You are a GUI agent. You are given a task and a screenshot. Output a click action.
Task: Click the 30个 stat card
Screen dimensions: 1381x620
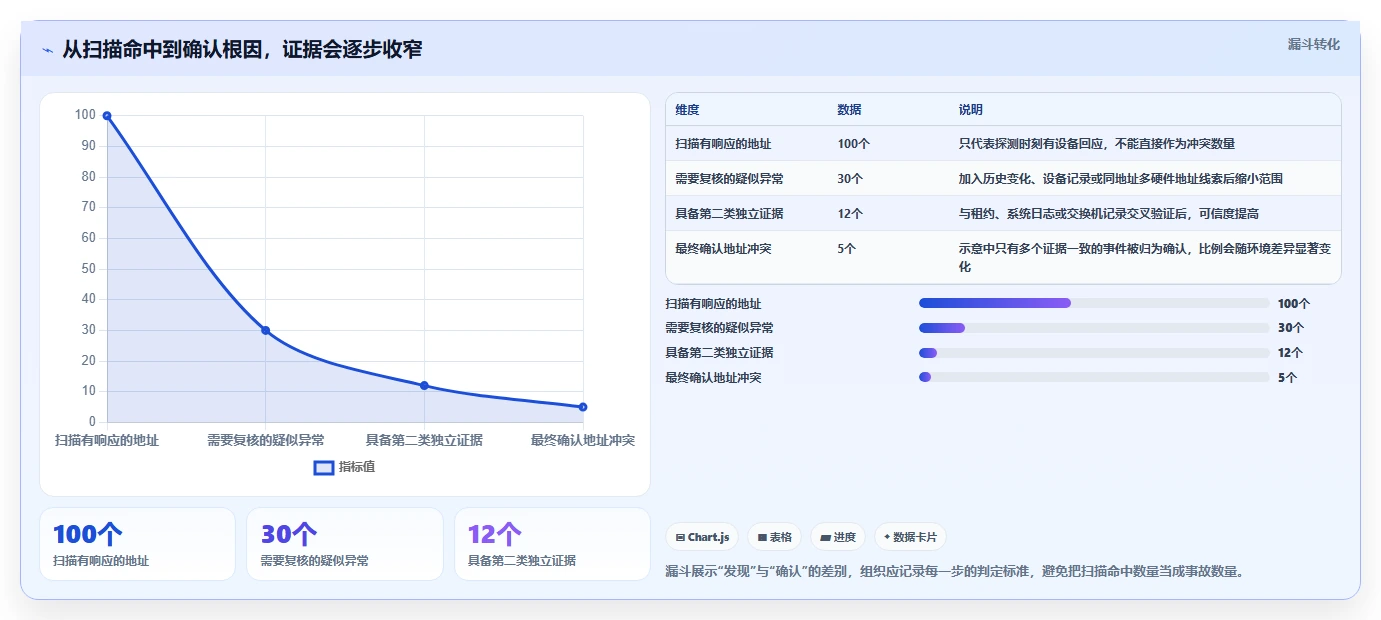[x=345, y=544]
